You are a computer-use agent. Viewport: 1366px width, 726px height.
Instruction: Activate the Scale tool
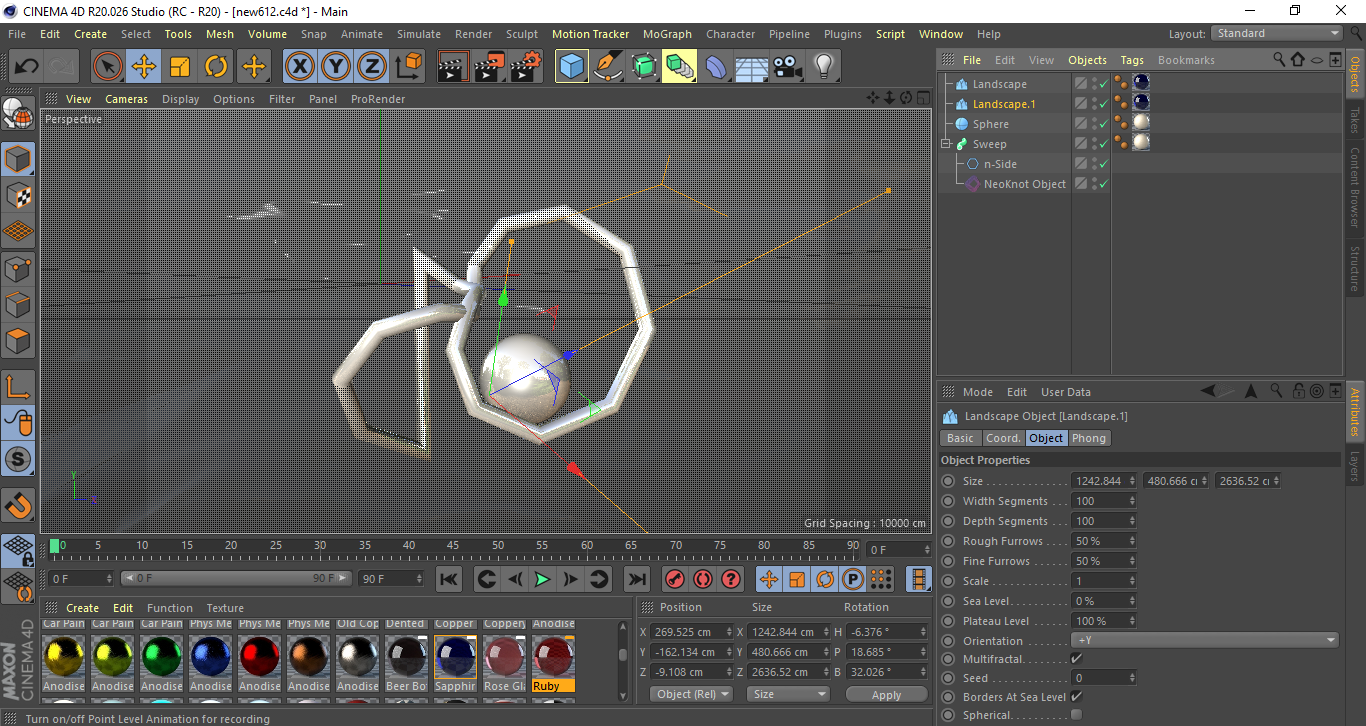pyautogui.click(x=180, y=67)
